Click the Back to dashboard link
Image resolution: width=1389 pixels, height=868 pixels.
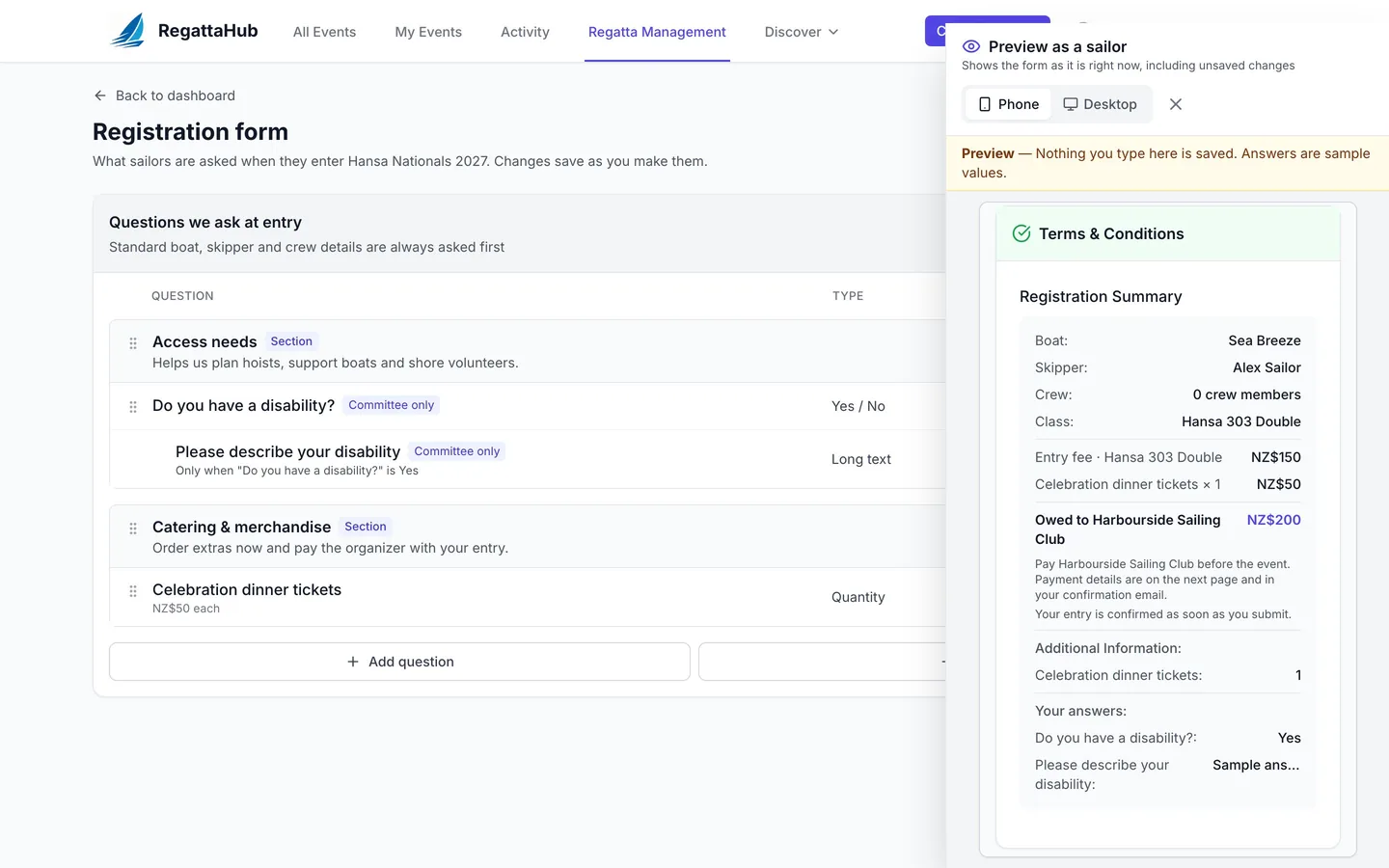click(164, 95)
